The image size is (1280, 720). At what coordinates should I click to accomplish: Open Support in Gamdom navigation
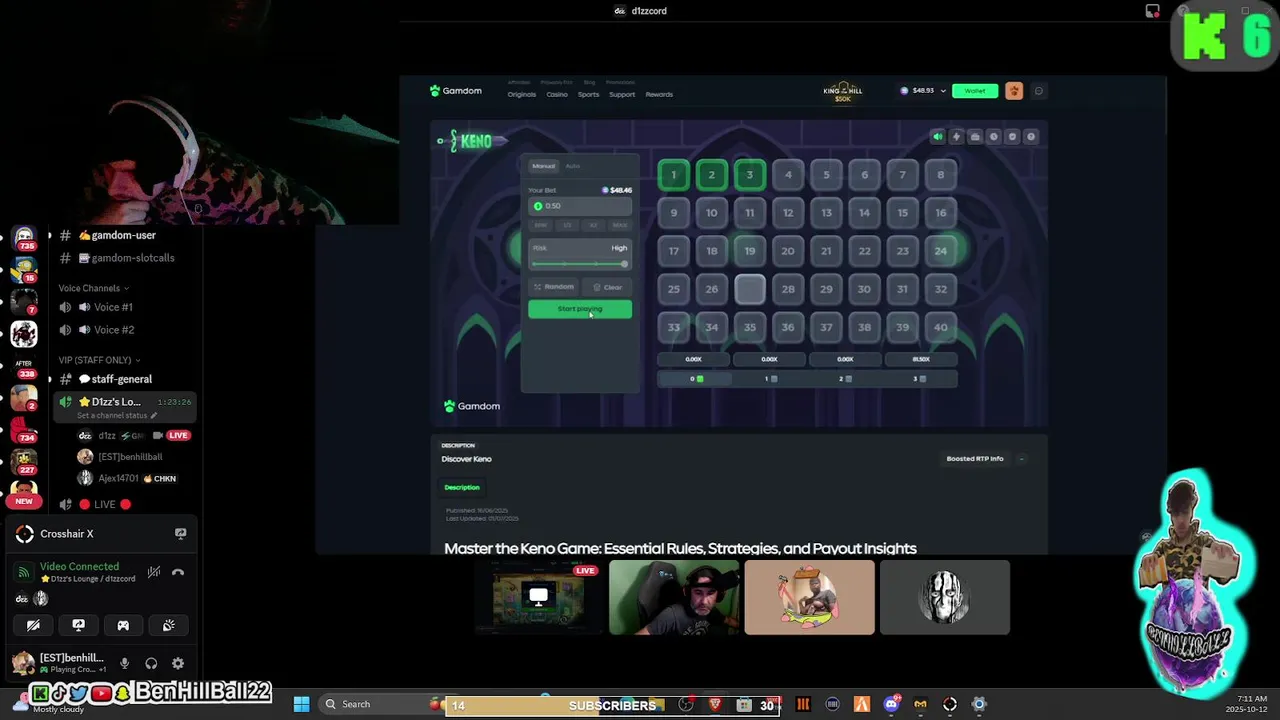622,95
